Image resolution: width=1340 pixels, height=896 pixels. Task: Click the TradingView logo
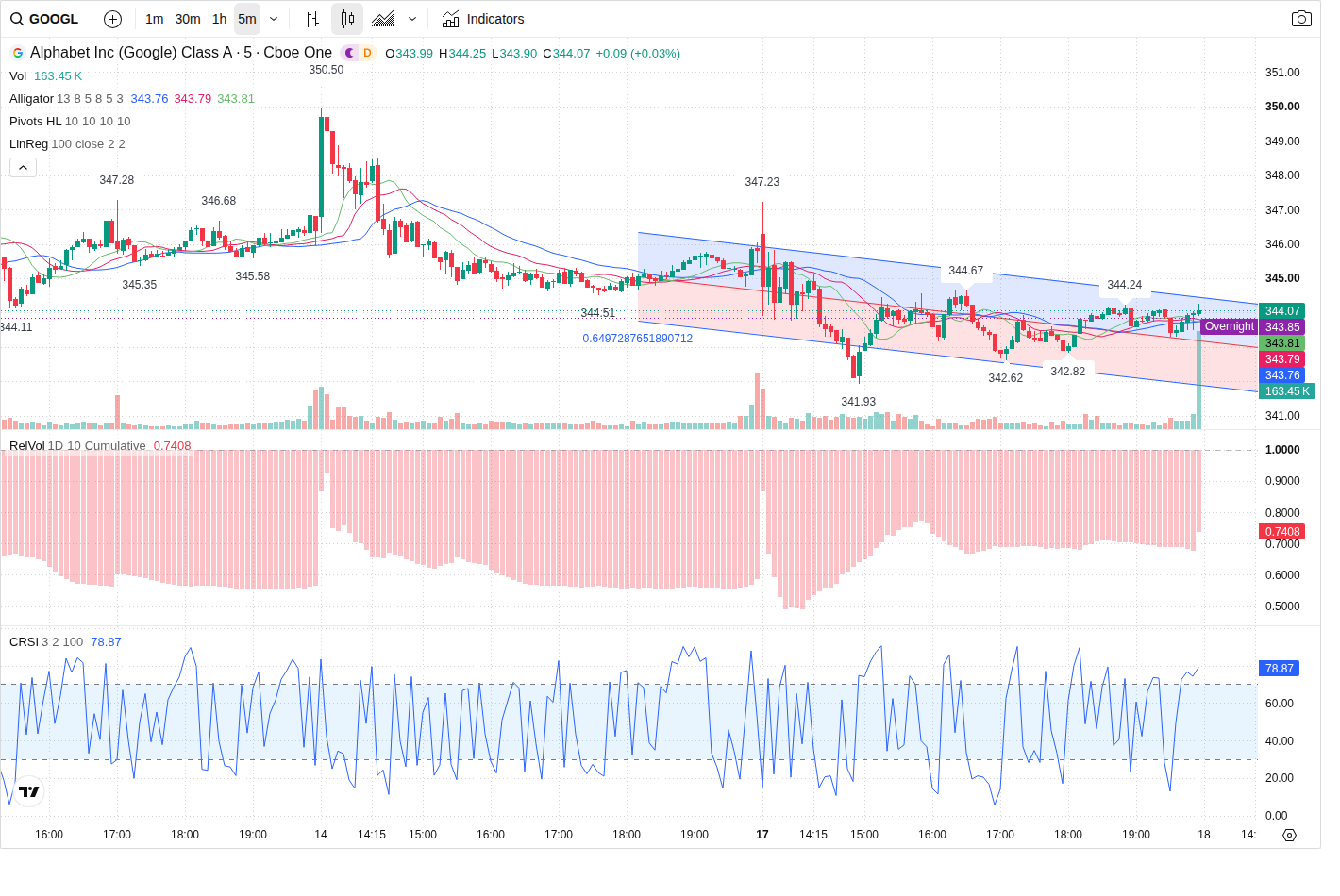tap(29, 791)
